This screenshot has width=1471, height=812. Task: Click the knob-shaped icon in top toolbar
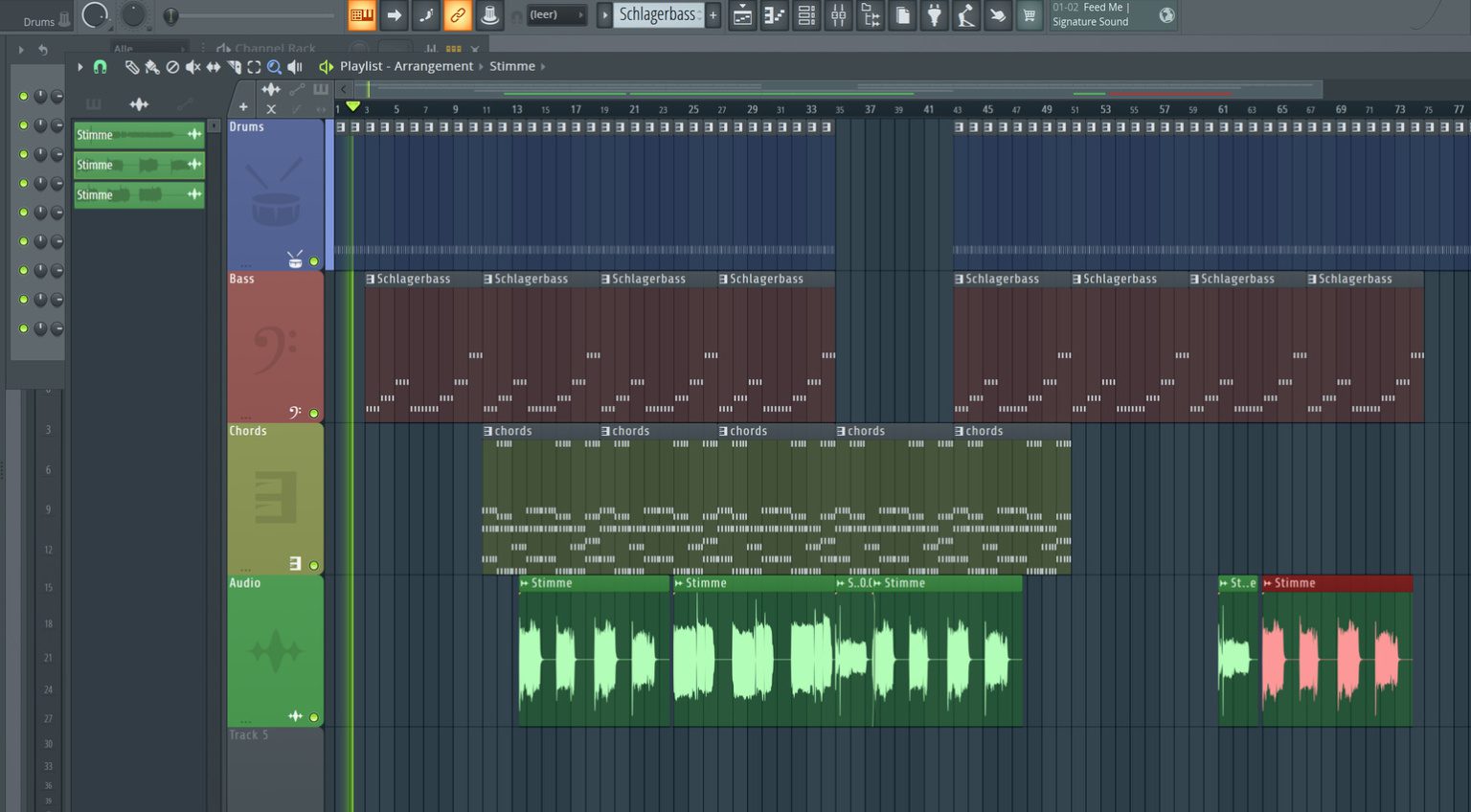[489, 15]
